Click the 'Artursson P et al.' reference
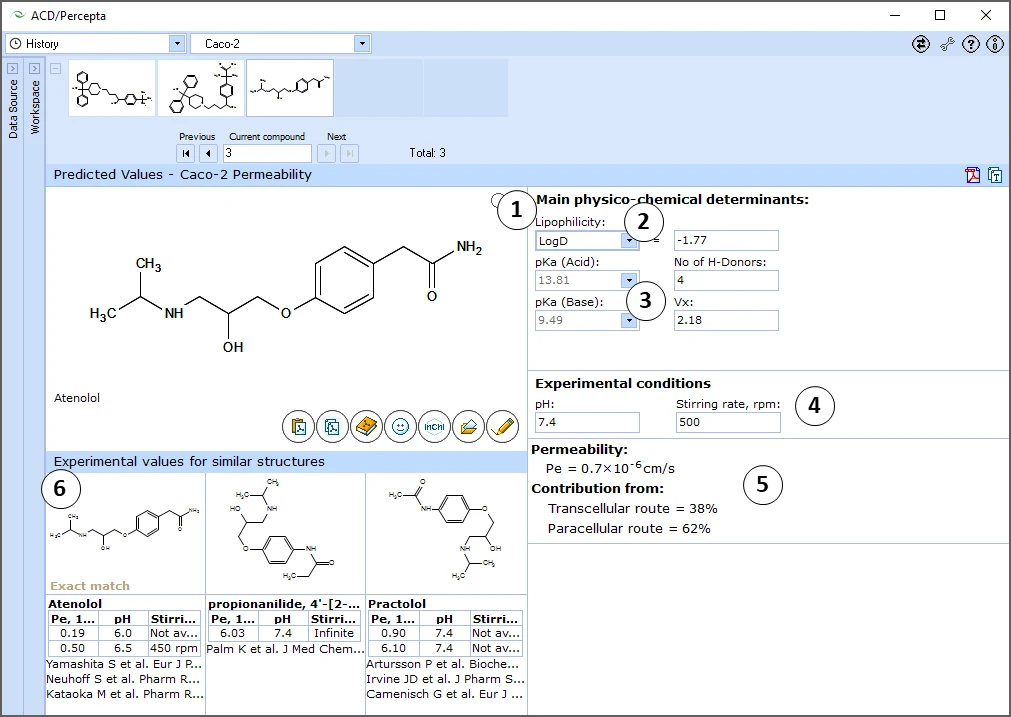 443,664
